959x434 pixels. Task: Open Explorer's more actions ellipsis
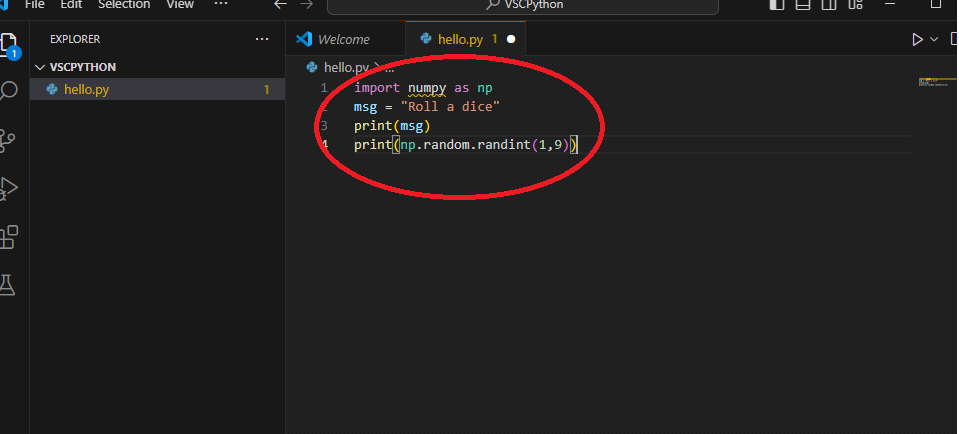click(x=262, y=39)
